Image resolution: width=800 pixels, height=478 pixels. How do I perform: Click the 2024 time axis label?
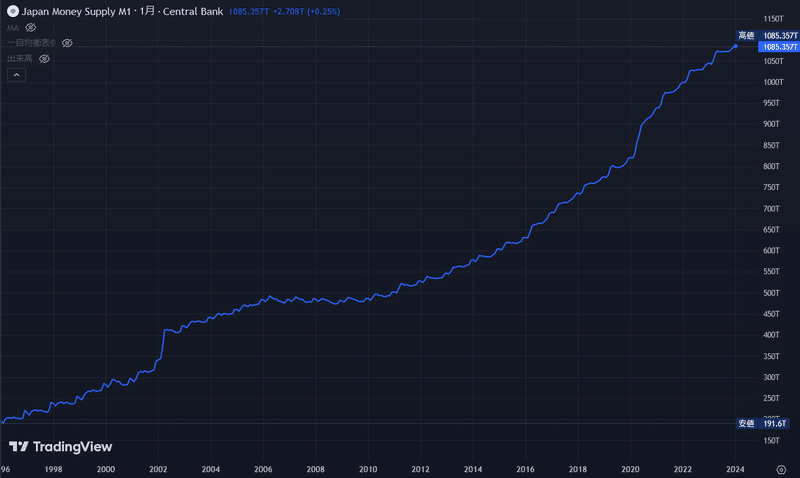point(735,469)
